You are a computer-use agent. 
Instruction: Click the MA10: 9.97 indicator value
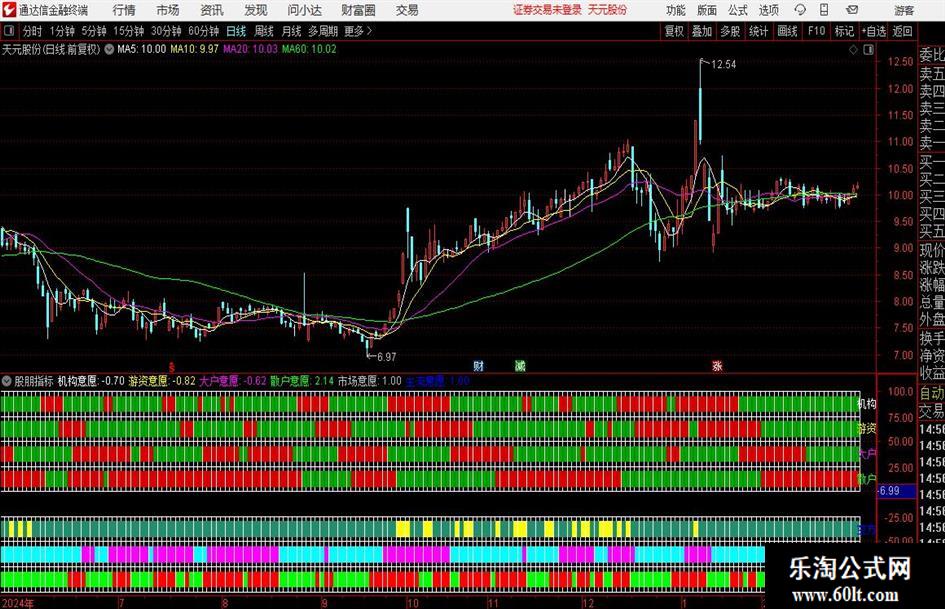coord(194,49)
